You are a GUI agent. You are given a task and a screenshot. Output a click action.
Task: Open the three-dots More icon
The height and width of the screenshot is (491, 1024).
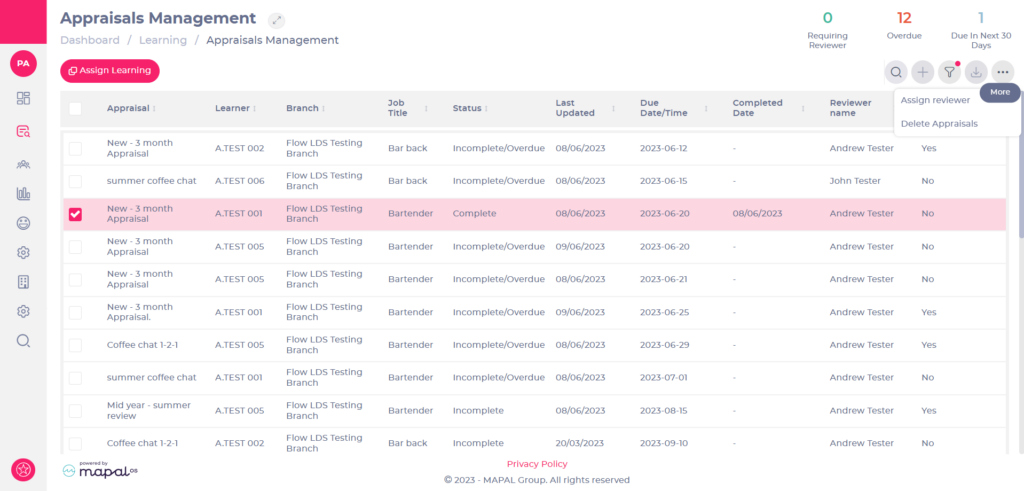(x=1002, y=72)
